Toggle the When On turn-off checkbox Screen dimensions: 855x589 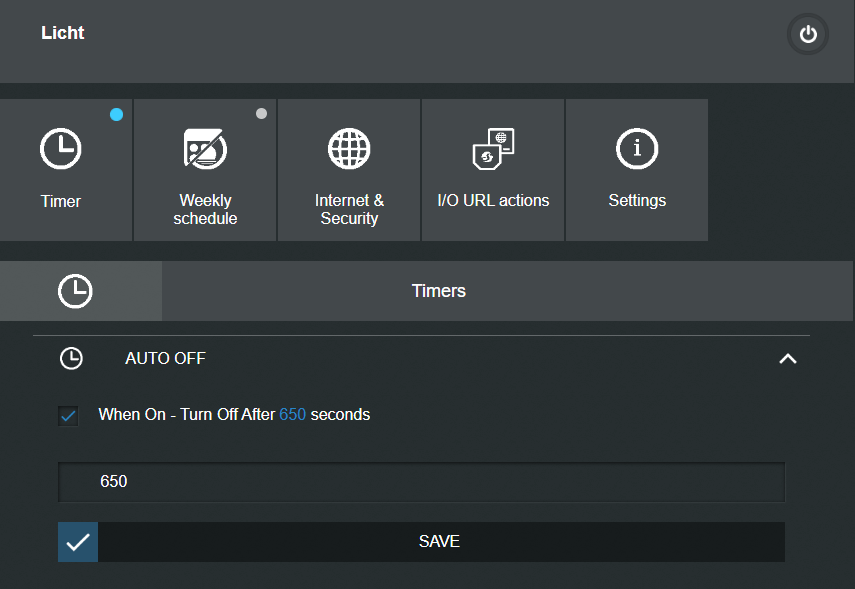click(x=68, y=415)
